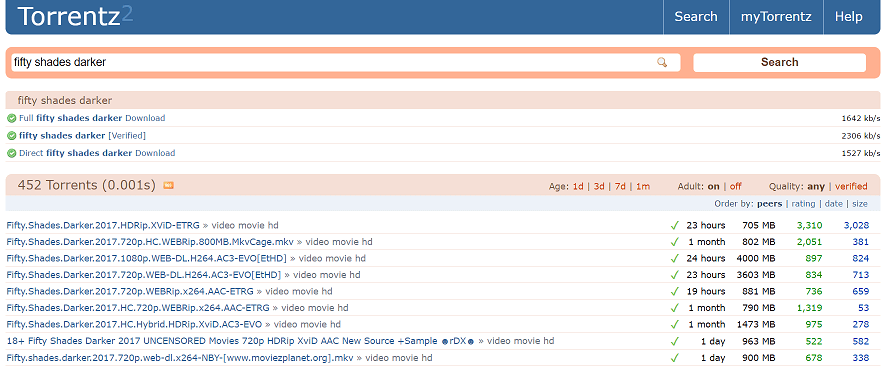Filter torrents by age 7d
This screenshot has height=366, width=885.
pyautogui.click(x=620, y=186)
